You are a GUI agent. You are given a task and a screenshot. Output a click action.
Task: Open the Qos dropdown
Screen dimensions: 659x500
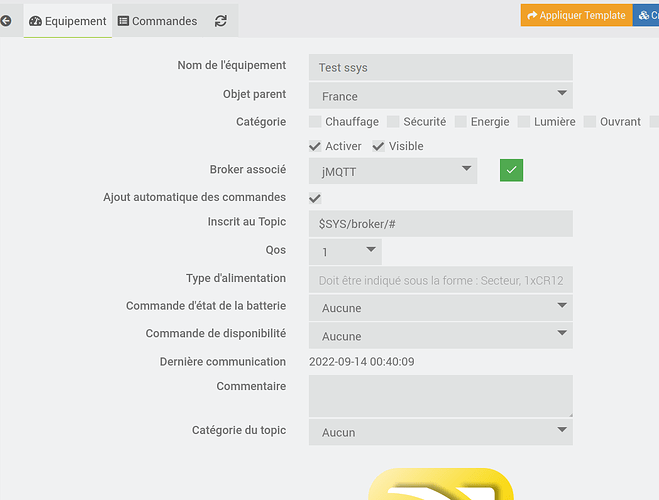pos(345,252)
